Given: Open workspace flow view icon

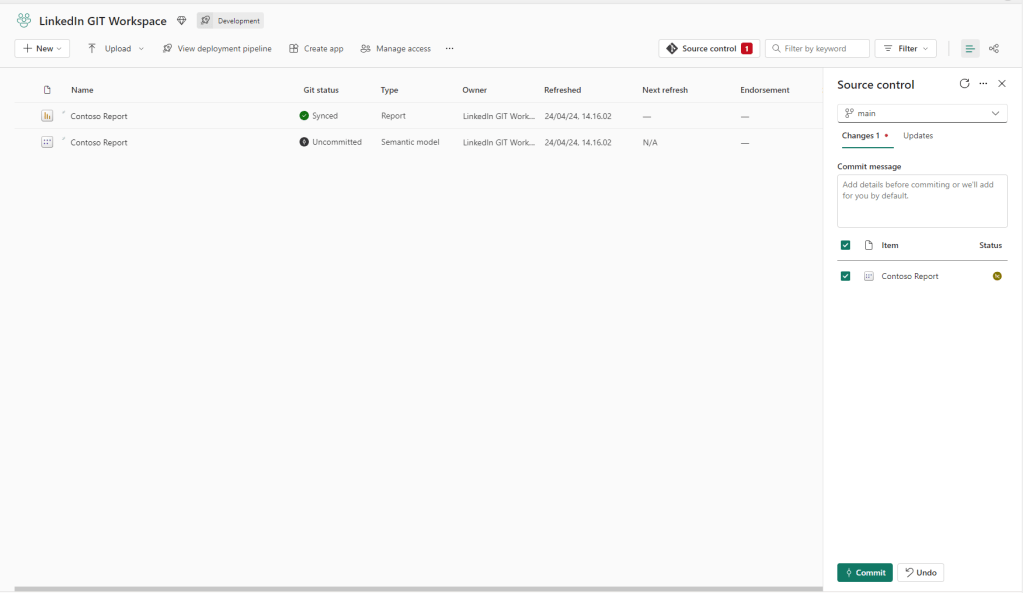Looking at the screenshot, I should (x=994, y=48).
